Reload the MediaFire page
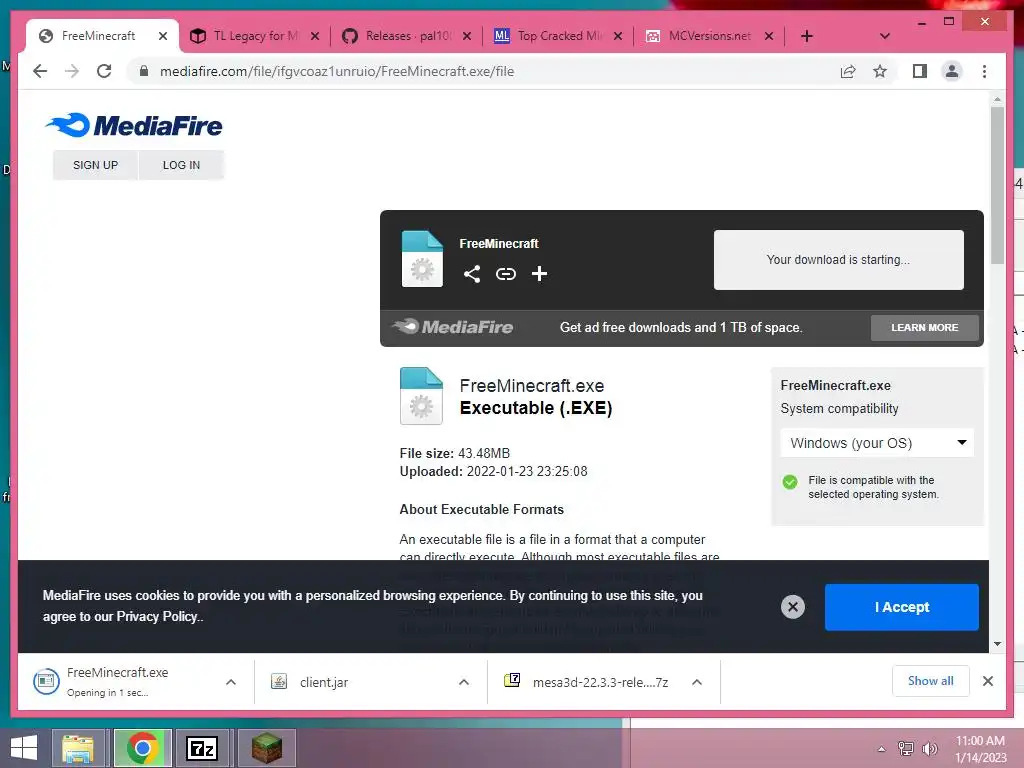This screenshot has width=1024, height=768. [x=104, y=71]
